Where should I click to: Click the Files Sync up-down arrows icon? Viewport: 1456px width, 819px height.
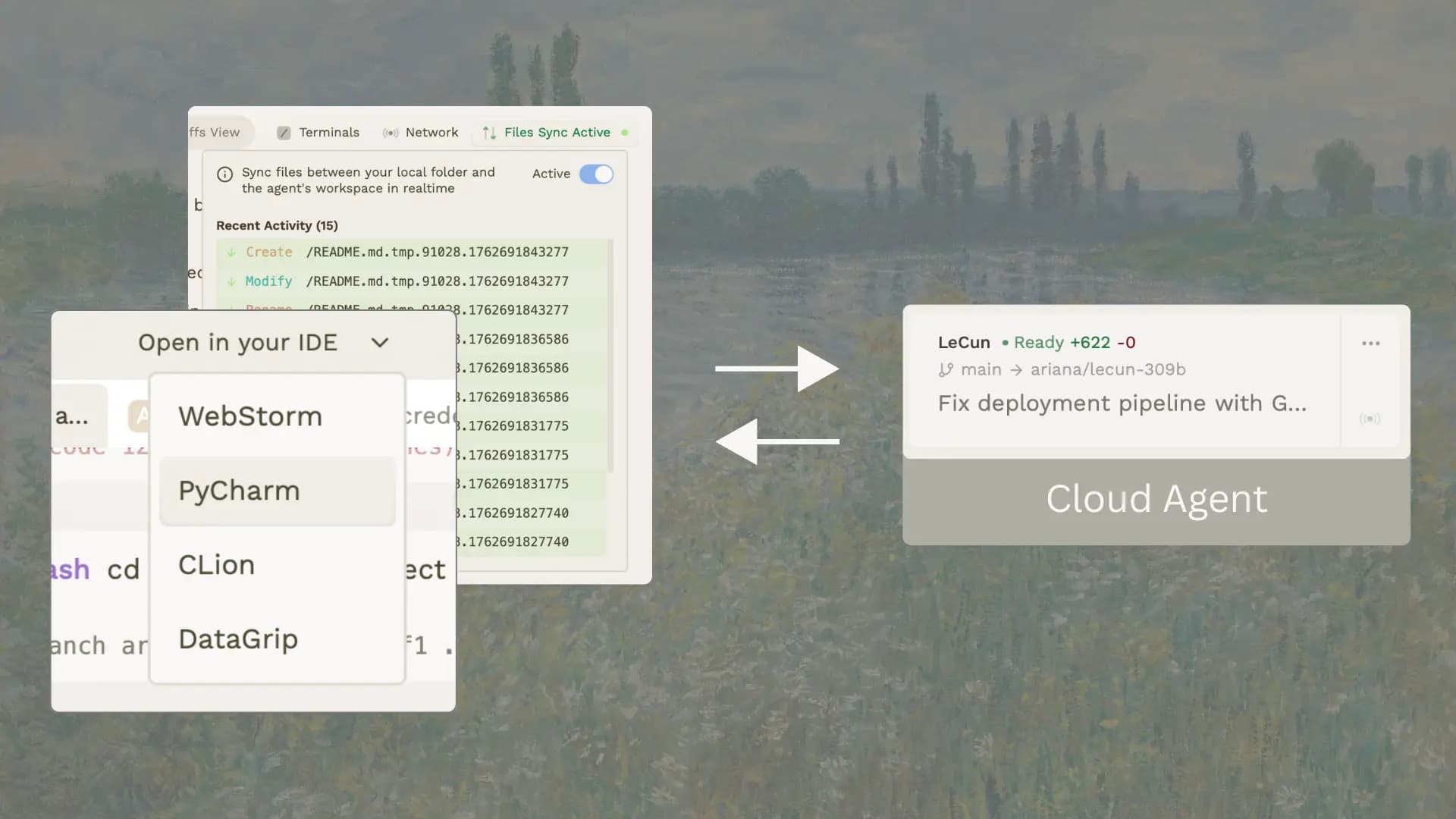[x=489, y=133]
